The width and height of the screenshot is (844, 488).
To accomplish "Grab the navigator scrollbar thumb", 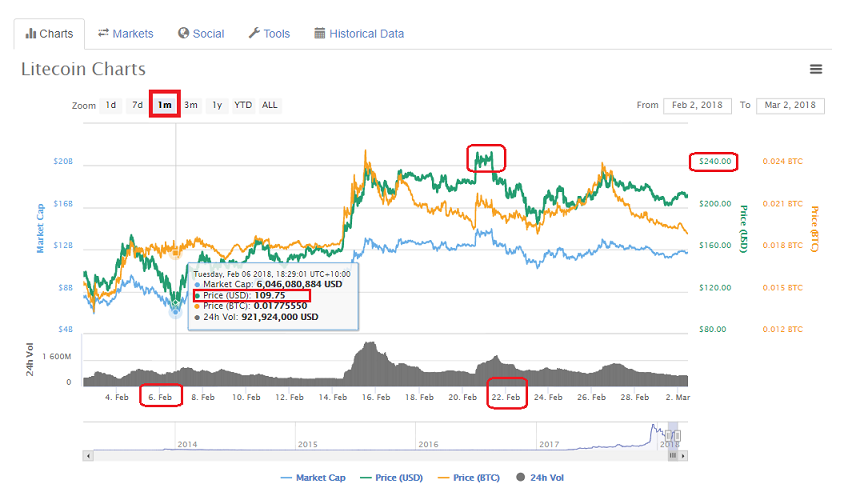I will click(672, 456).
